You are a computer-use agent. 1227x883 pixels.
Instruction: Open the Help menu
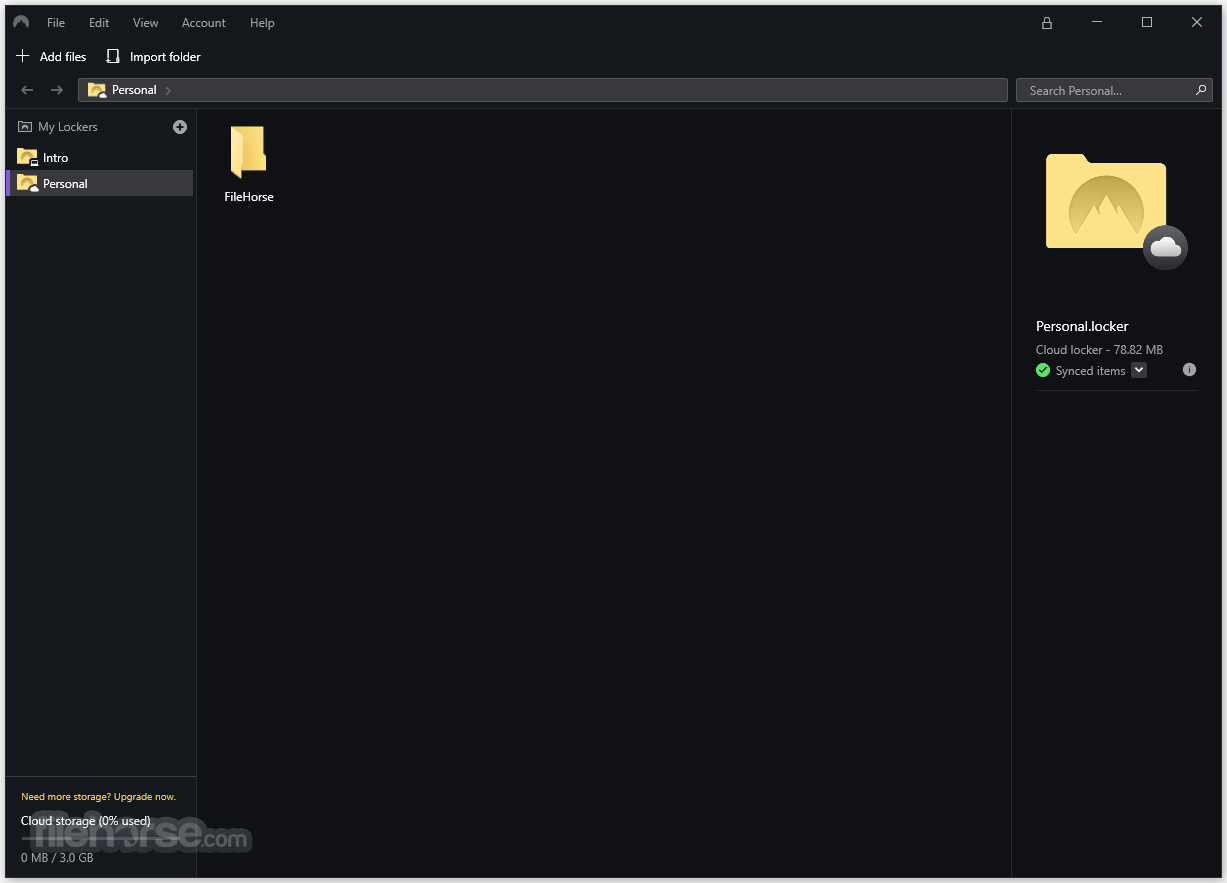[x=262, y=23]
